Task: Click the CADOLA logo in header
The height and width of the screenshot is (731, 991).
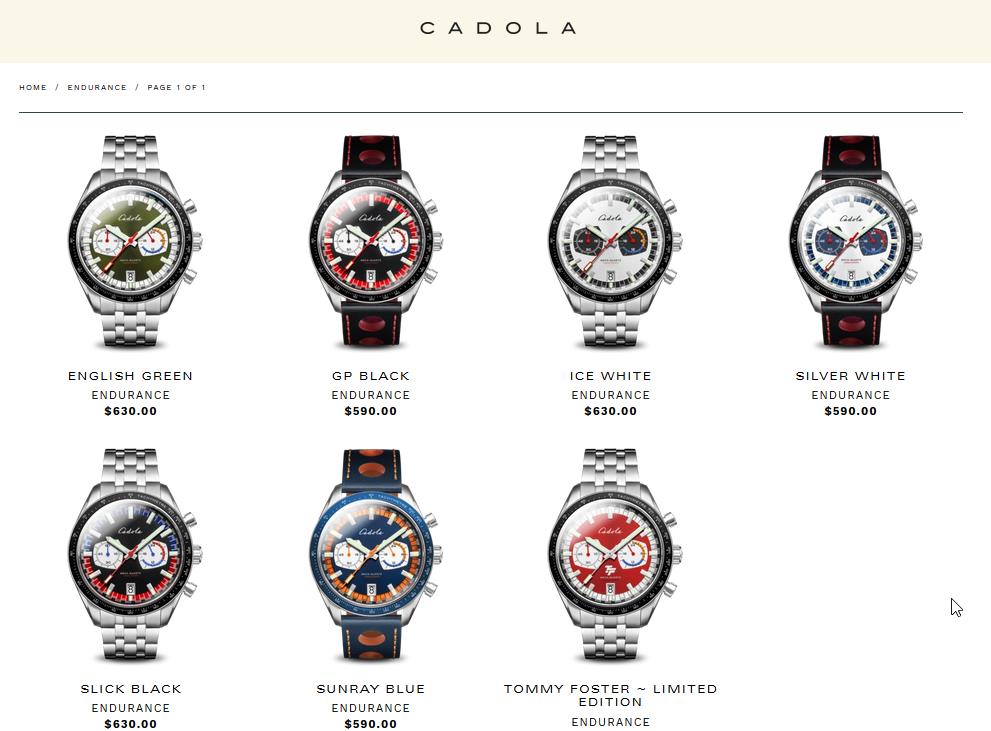Action: (x=498, y=28)
